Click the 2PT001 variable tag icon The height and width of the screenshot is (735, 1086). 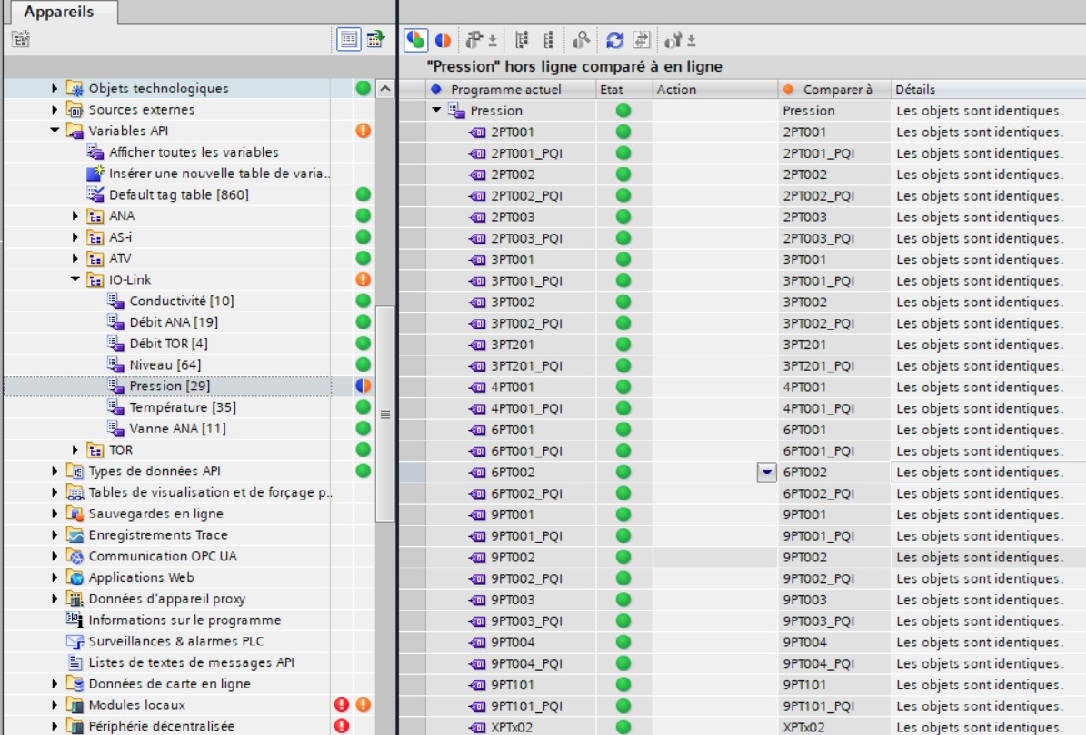click(x=478, y=132)
